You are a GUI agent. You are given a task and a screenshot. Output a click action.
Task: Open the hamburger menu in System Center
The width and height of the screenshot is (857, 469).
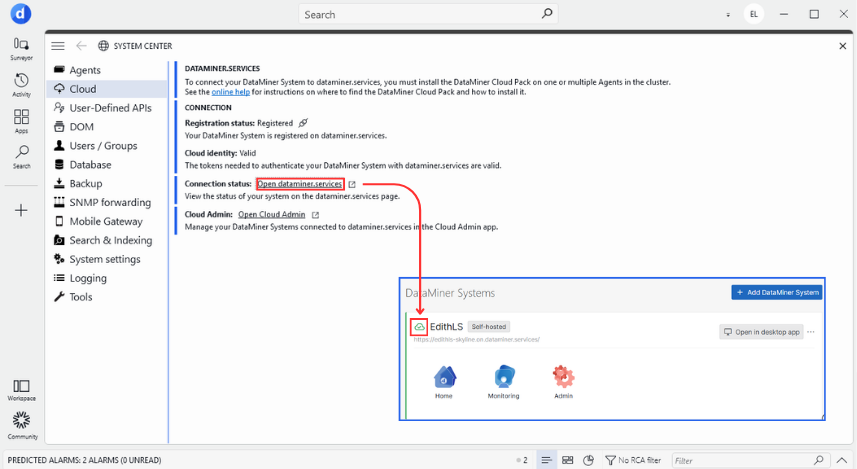58,46
